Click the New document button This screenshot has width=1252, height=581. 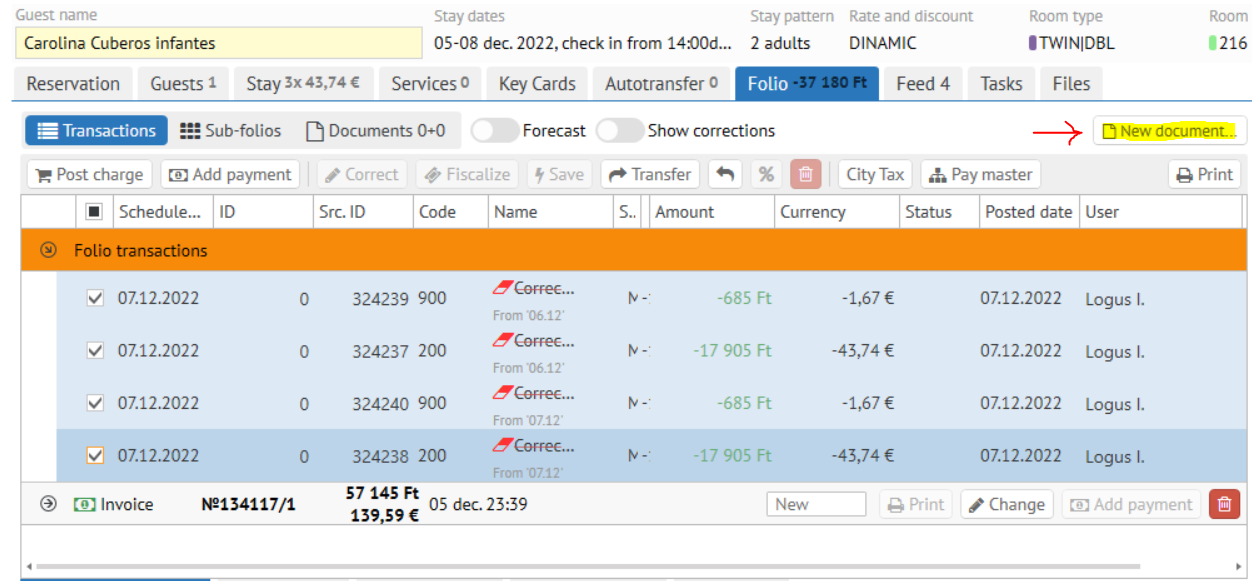1169,131
